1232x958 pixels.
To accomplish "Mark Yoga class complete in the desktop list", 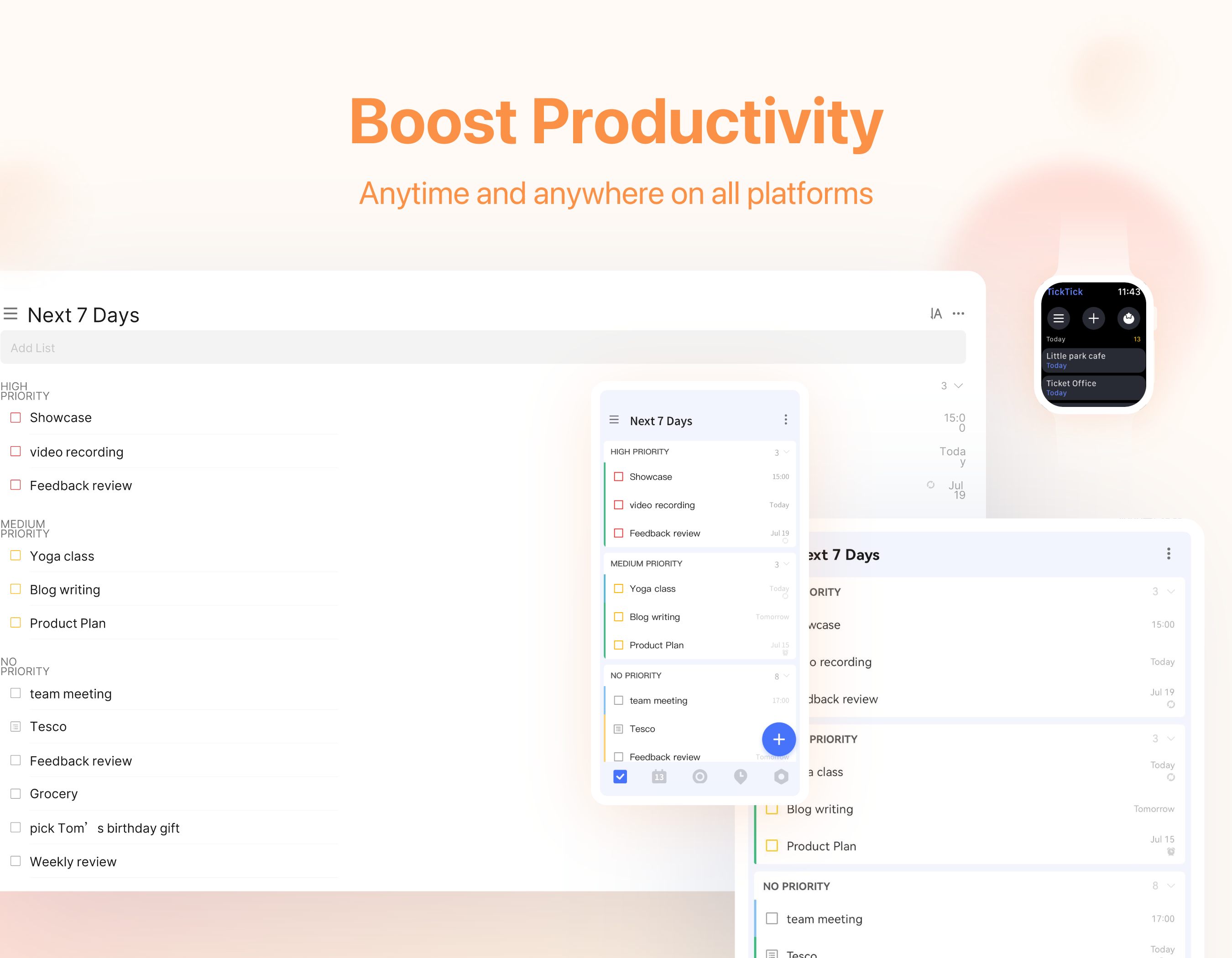I will pos(16,555).
